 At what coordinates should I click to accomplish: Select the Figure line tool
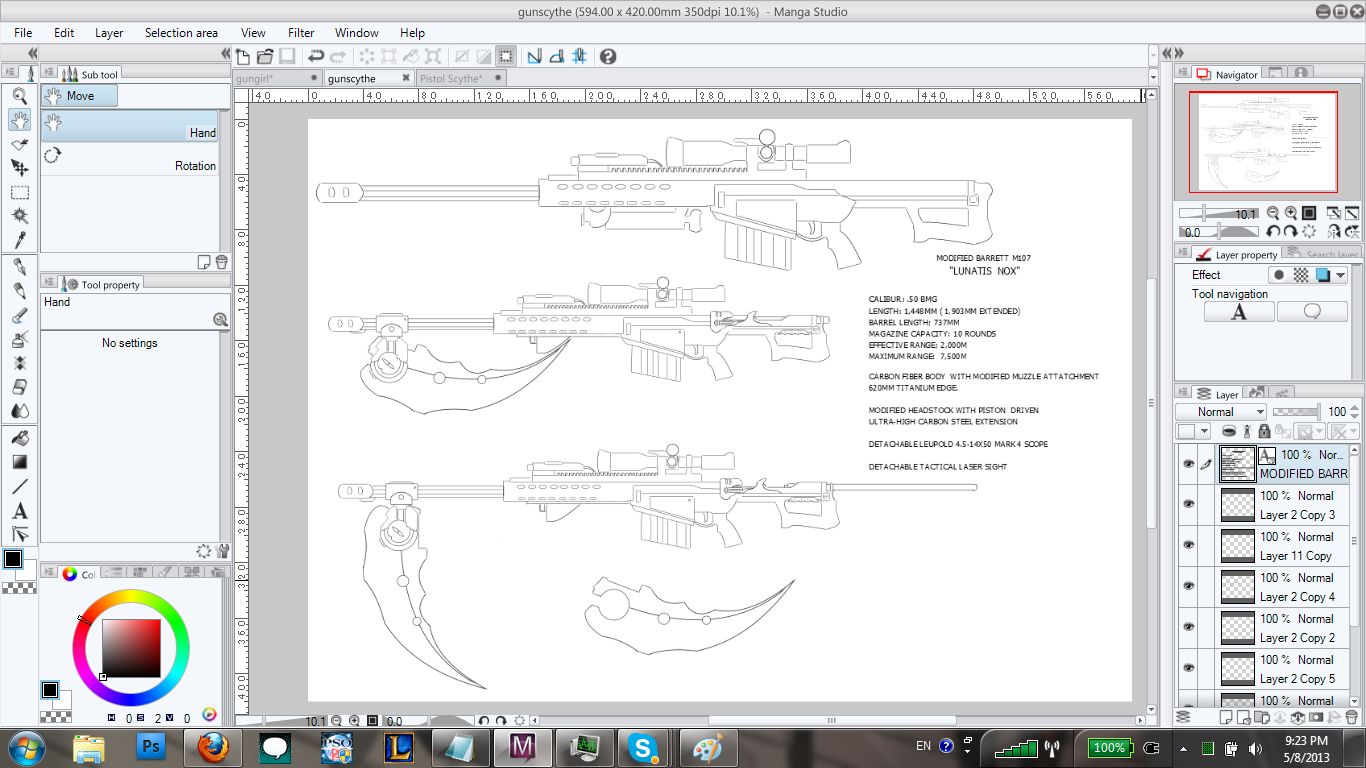[x=19, y=486]
